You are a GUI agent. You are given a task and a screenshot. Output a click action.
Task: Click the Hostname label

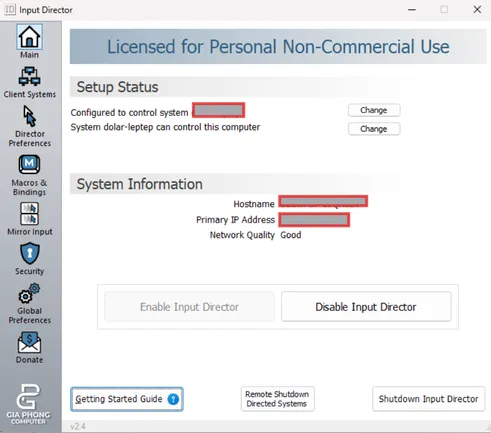tap(254, 204)
